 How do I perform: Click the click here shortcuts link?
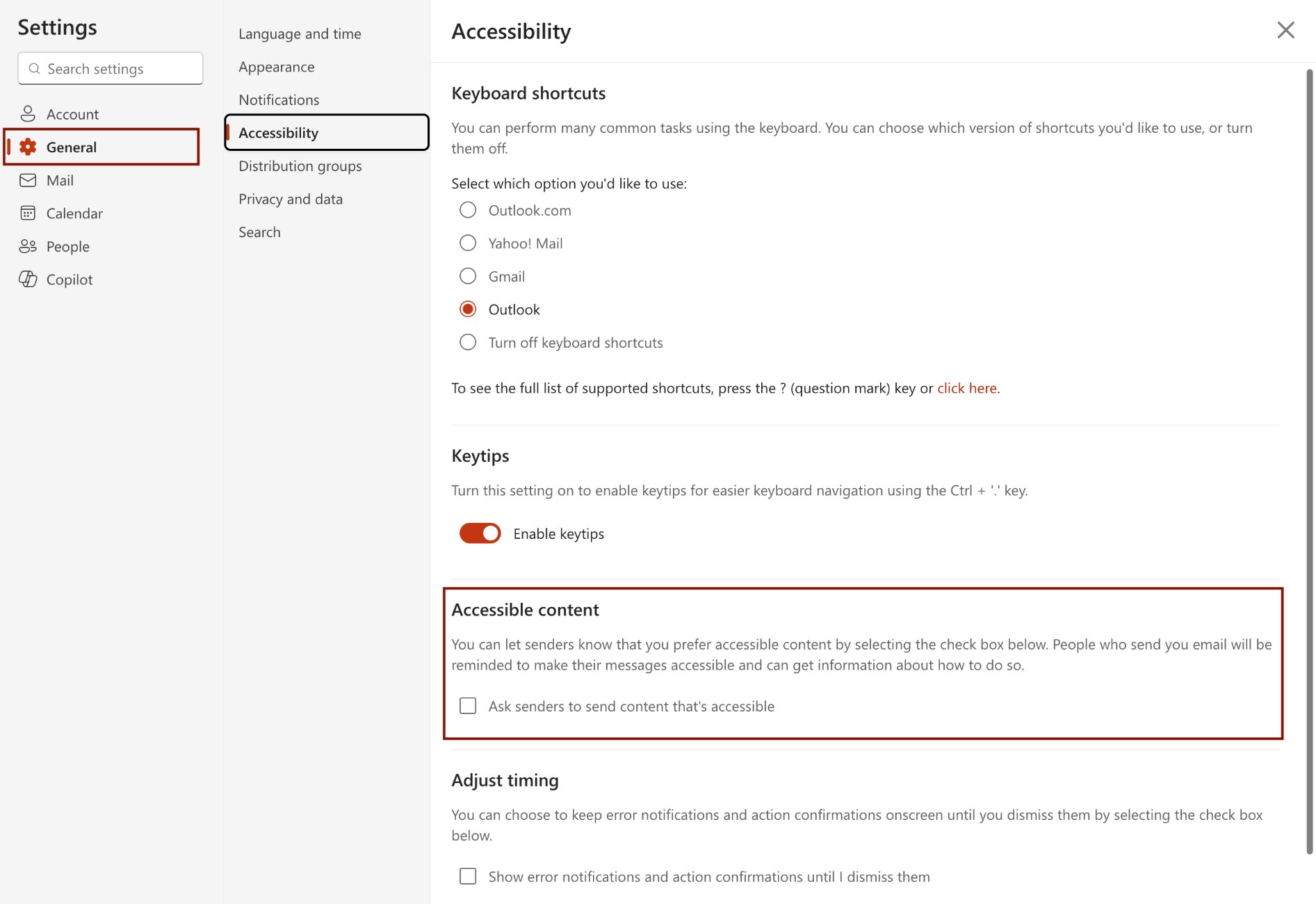967,388
